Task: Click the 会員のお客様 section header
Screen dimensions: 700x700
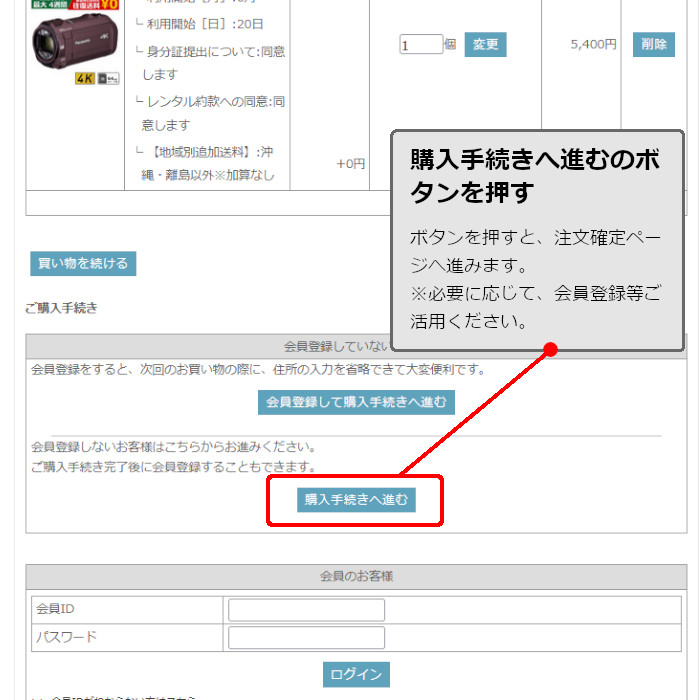Action: coord(356,576)
